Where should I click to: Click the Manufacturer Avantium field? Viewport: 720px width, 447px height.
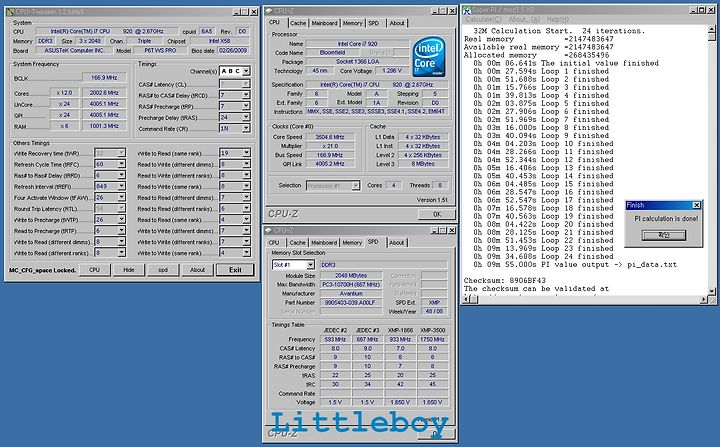click(350, 293)
